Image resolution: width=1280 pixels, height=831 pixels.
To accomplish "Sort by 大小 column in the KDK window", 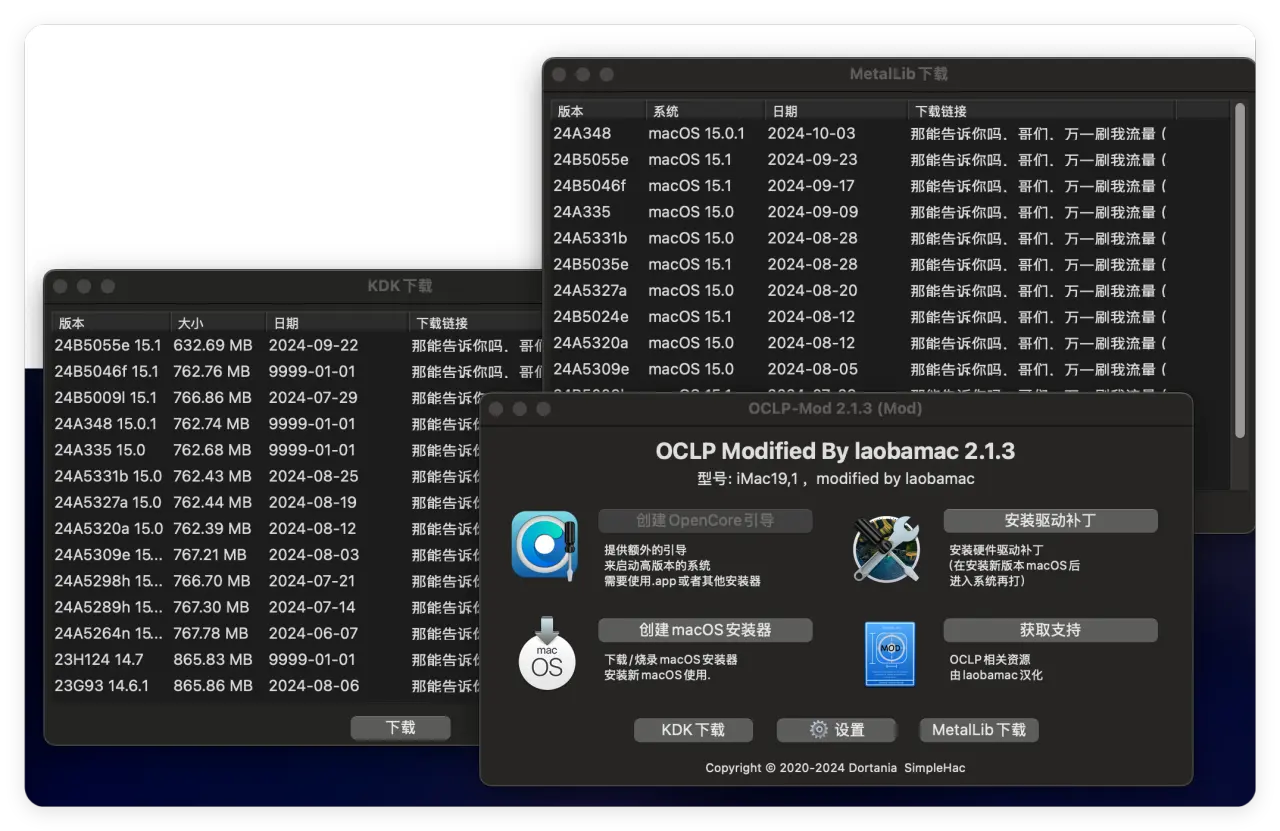I will coord(218,323).
